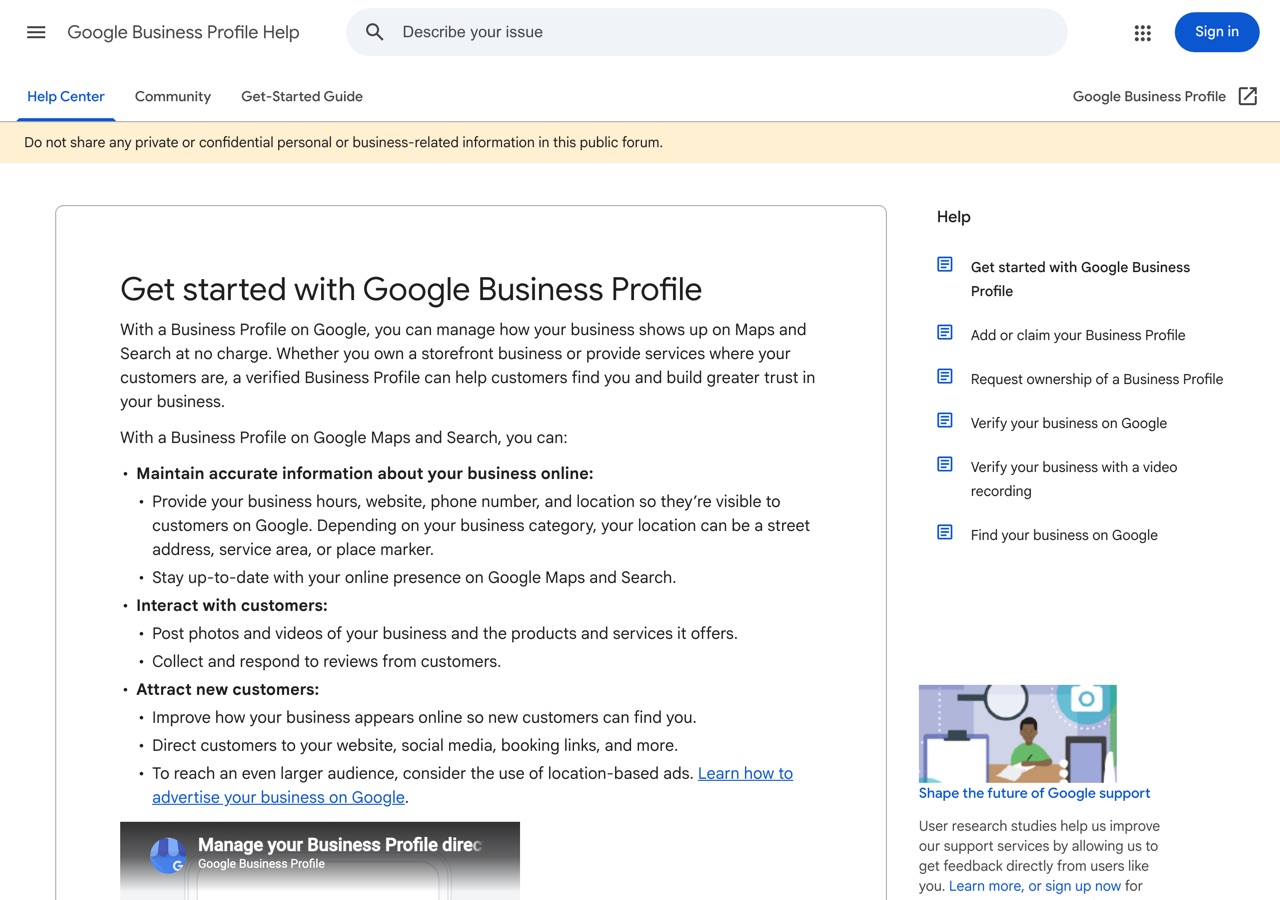Click the Sign in button
1280x900 pixels.
pyautogui.click(x=1217, y=32)
